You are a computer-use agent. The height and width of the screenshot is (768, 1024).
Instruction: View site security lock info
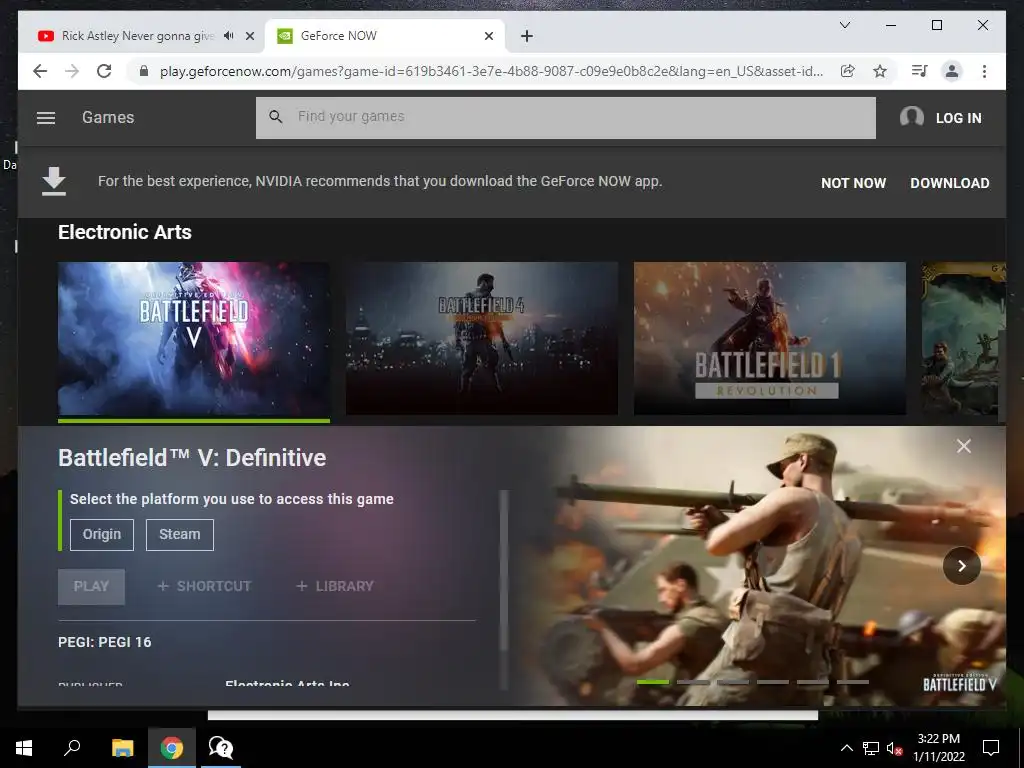pyautogui.click(x=144, y=71)
